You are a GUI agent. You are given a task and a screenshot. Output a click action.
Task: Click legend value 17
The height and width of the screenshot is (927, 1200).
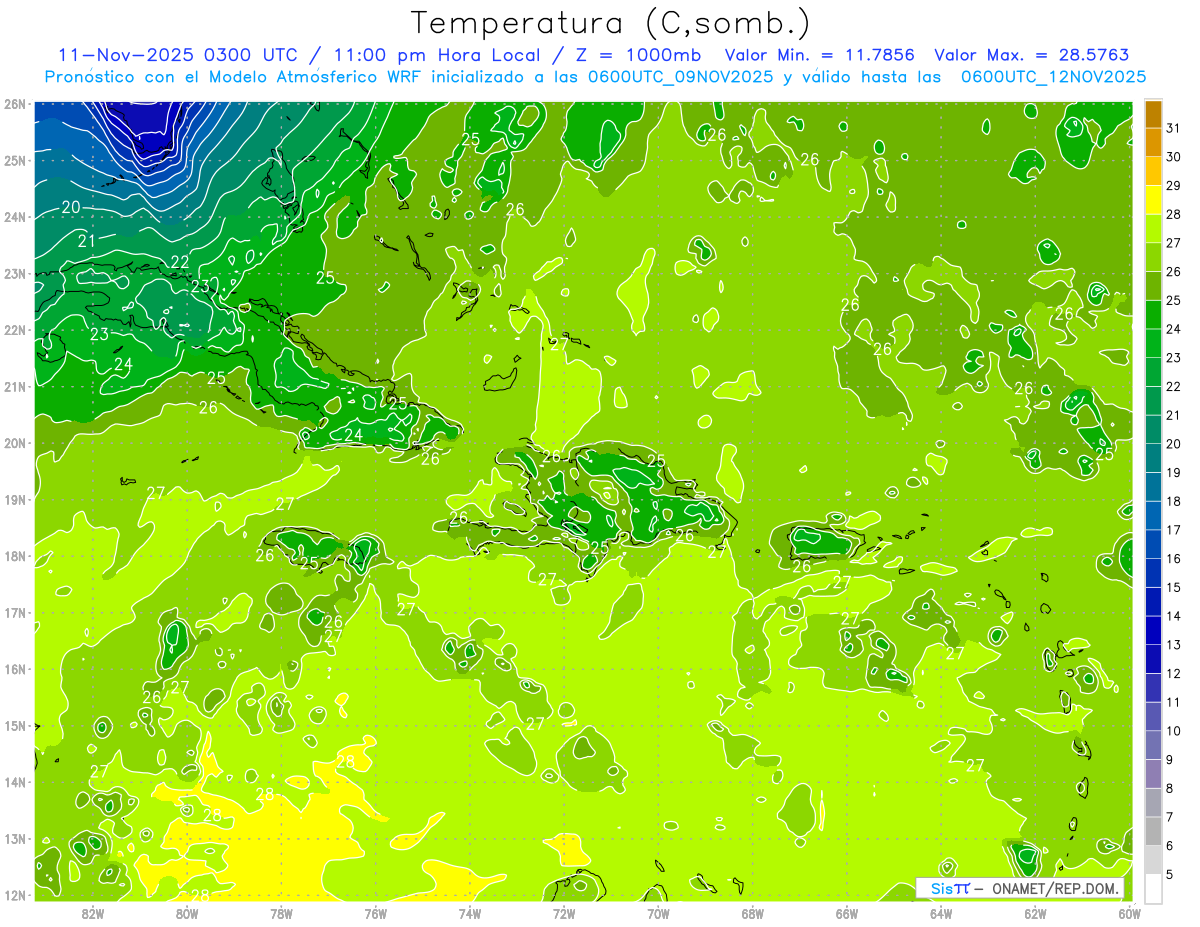1174,530
